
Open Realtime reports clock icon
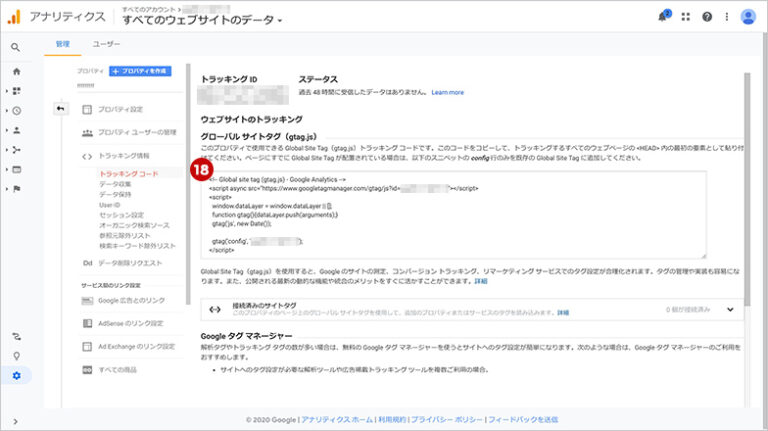(17, 111)
